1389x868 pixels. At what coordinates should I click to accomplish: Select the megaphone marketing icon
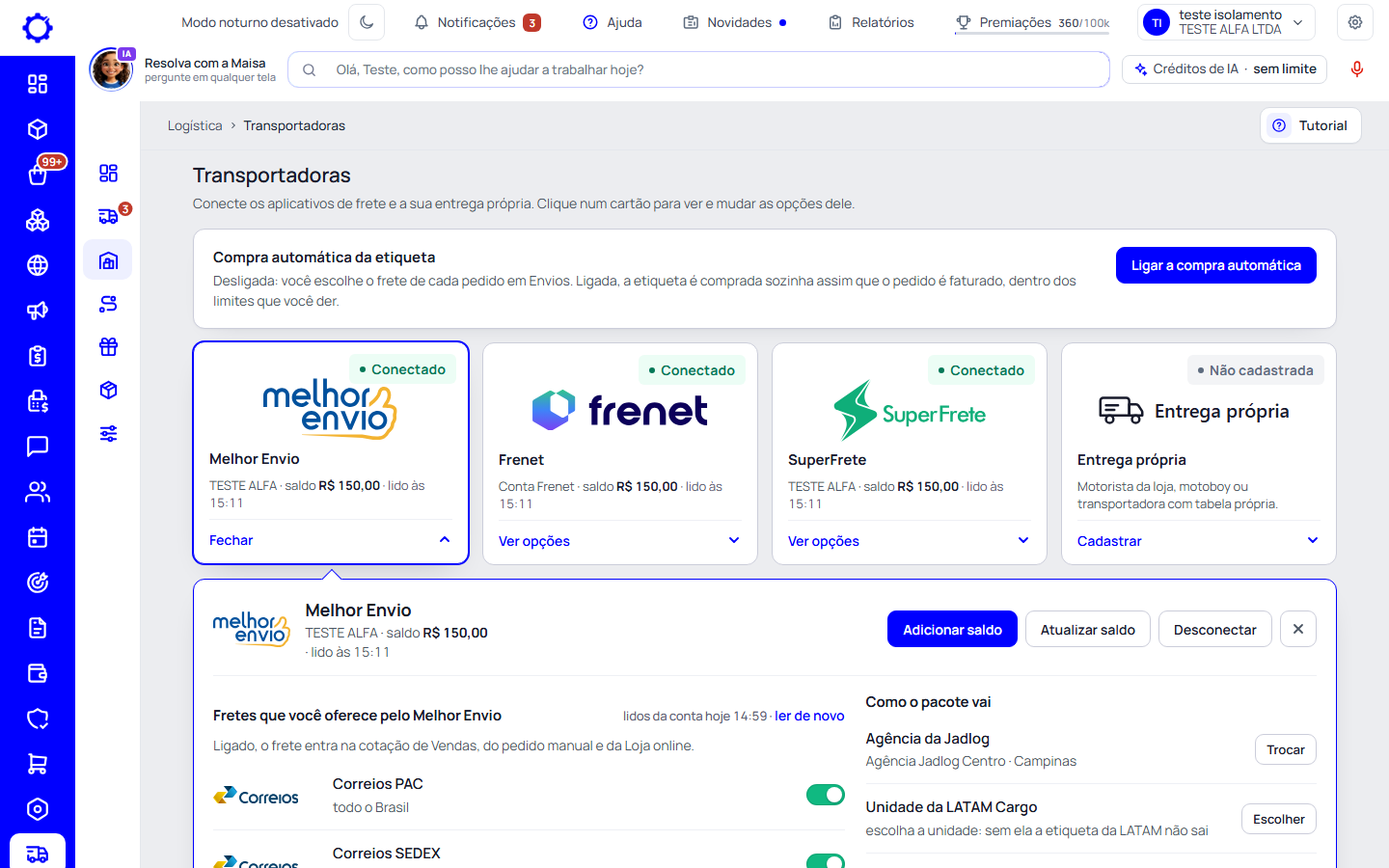tap(38, 311)
